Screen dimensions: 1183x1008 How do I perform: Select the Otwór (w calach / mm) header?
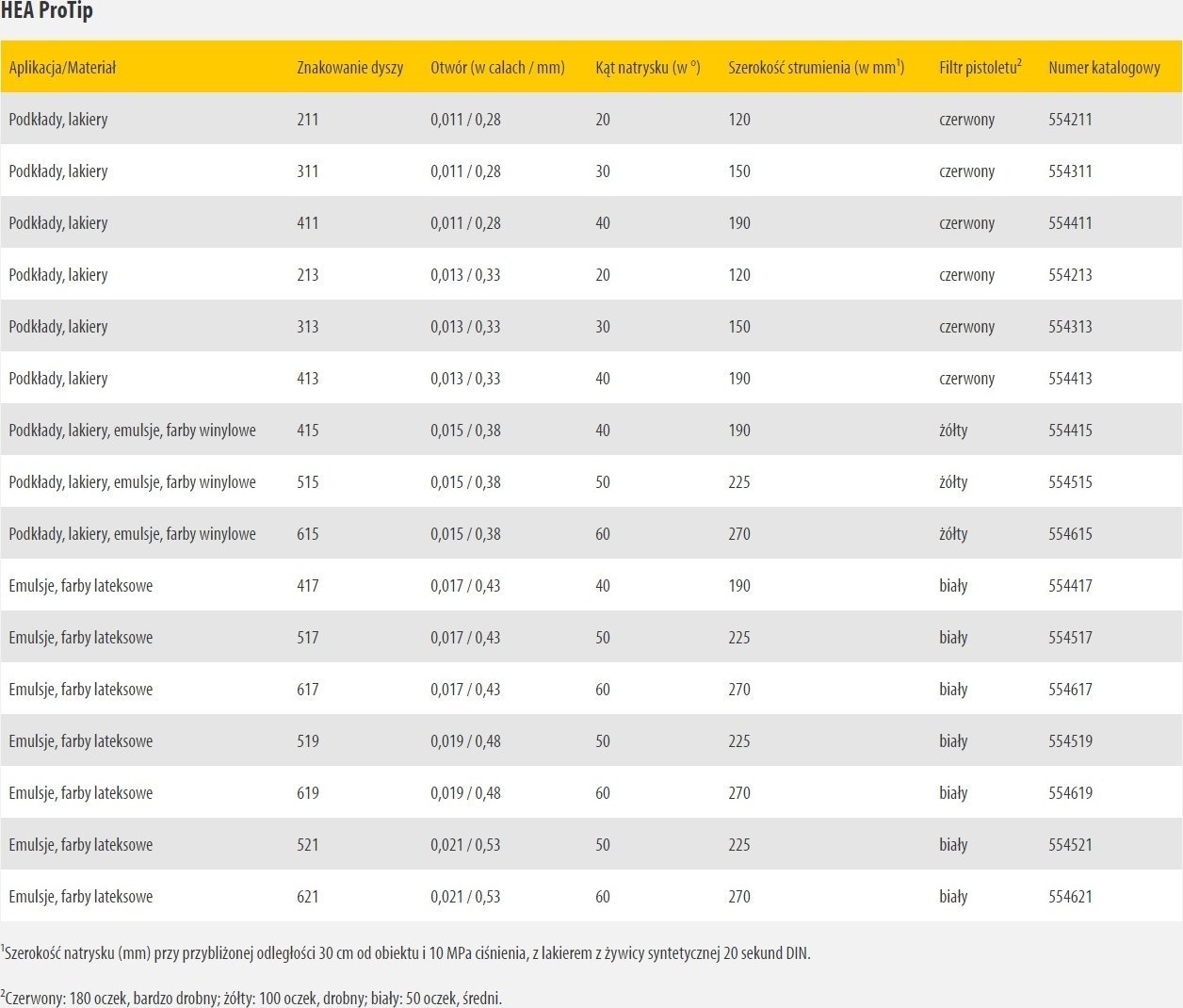[x=497, y=68]
